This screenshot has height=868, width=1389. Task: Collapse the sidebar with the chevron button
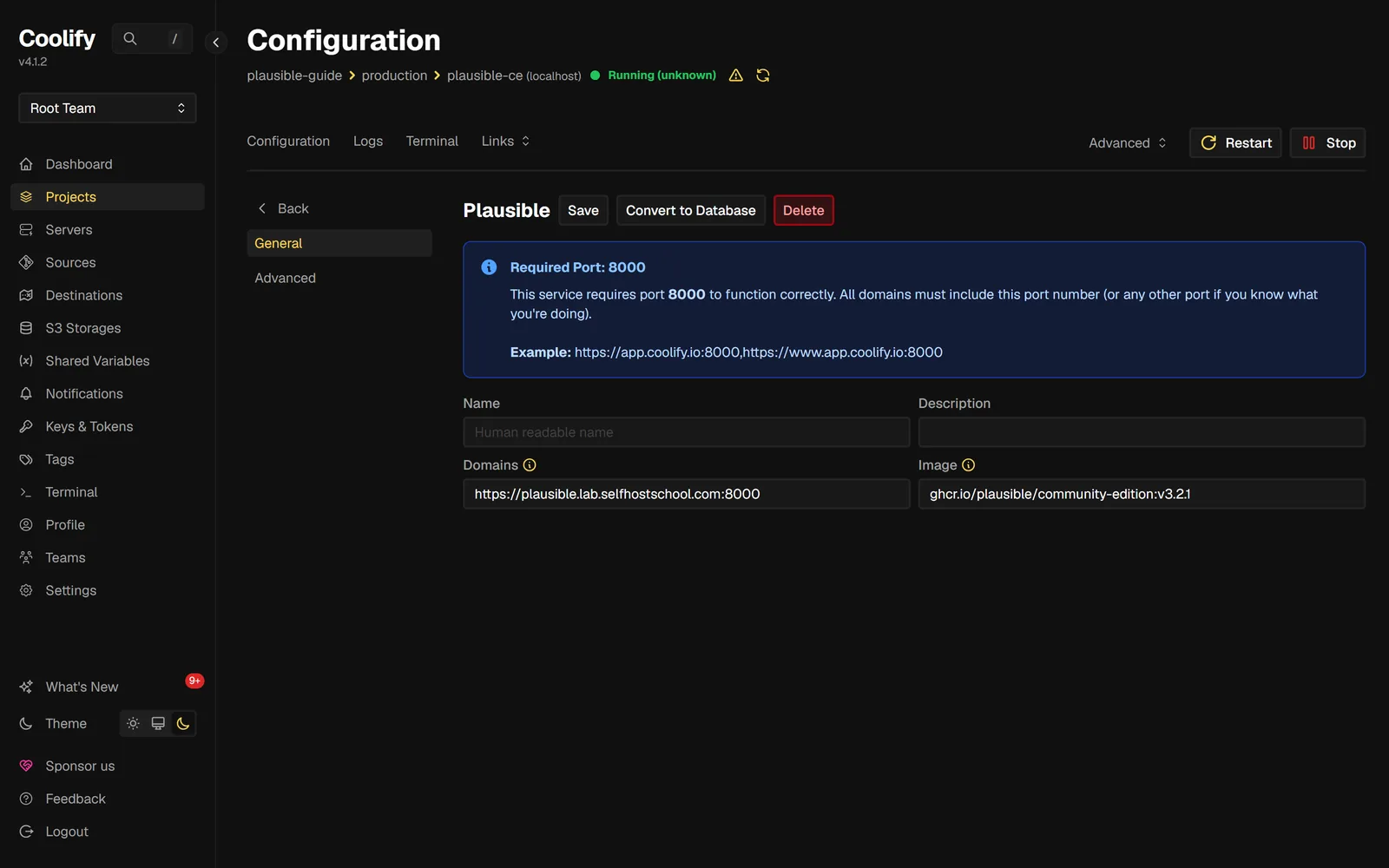[215, 42]
